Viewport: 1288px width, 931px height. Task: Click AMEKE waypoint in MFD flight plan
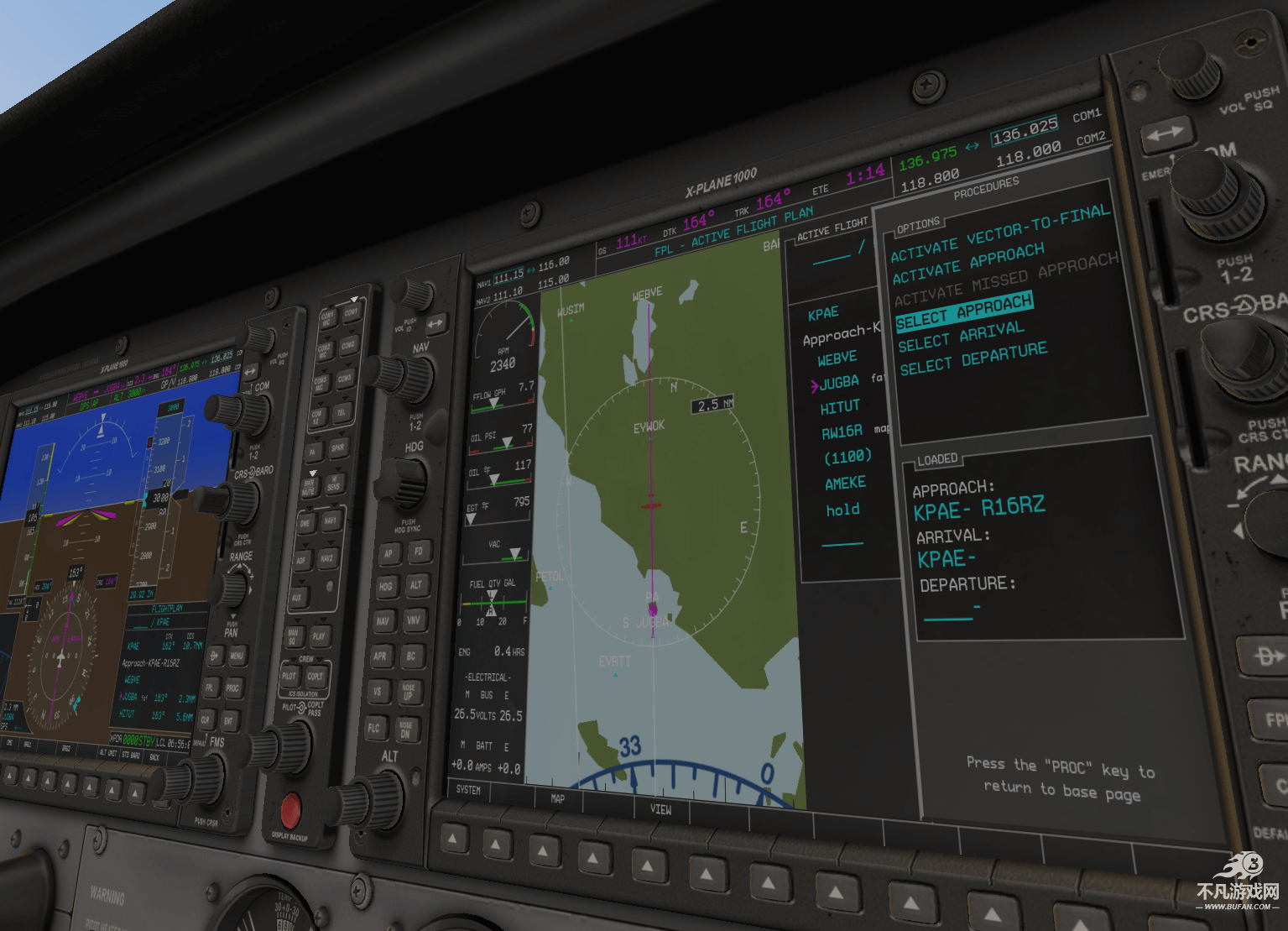click(x=845, y=484)
